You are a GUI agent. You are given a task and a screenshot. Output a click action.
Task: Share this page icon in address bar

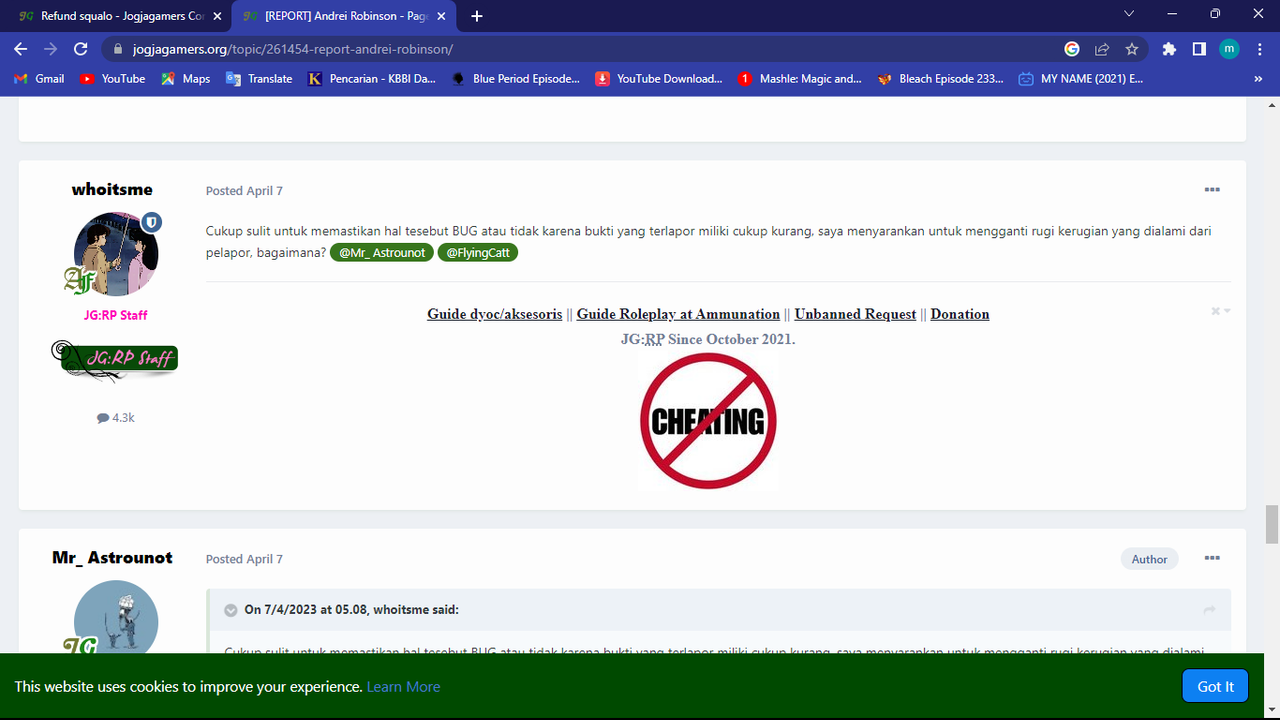click(x=1102, y=49)
